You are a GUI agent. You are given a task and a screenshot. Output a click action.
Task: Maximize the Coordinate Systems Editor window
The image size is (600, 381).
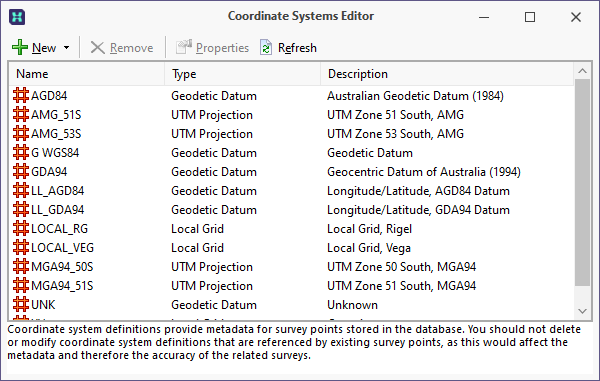click(530, 17)
